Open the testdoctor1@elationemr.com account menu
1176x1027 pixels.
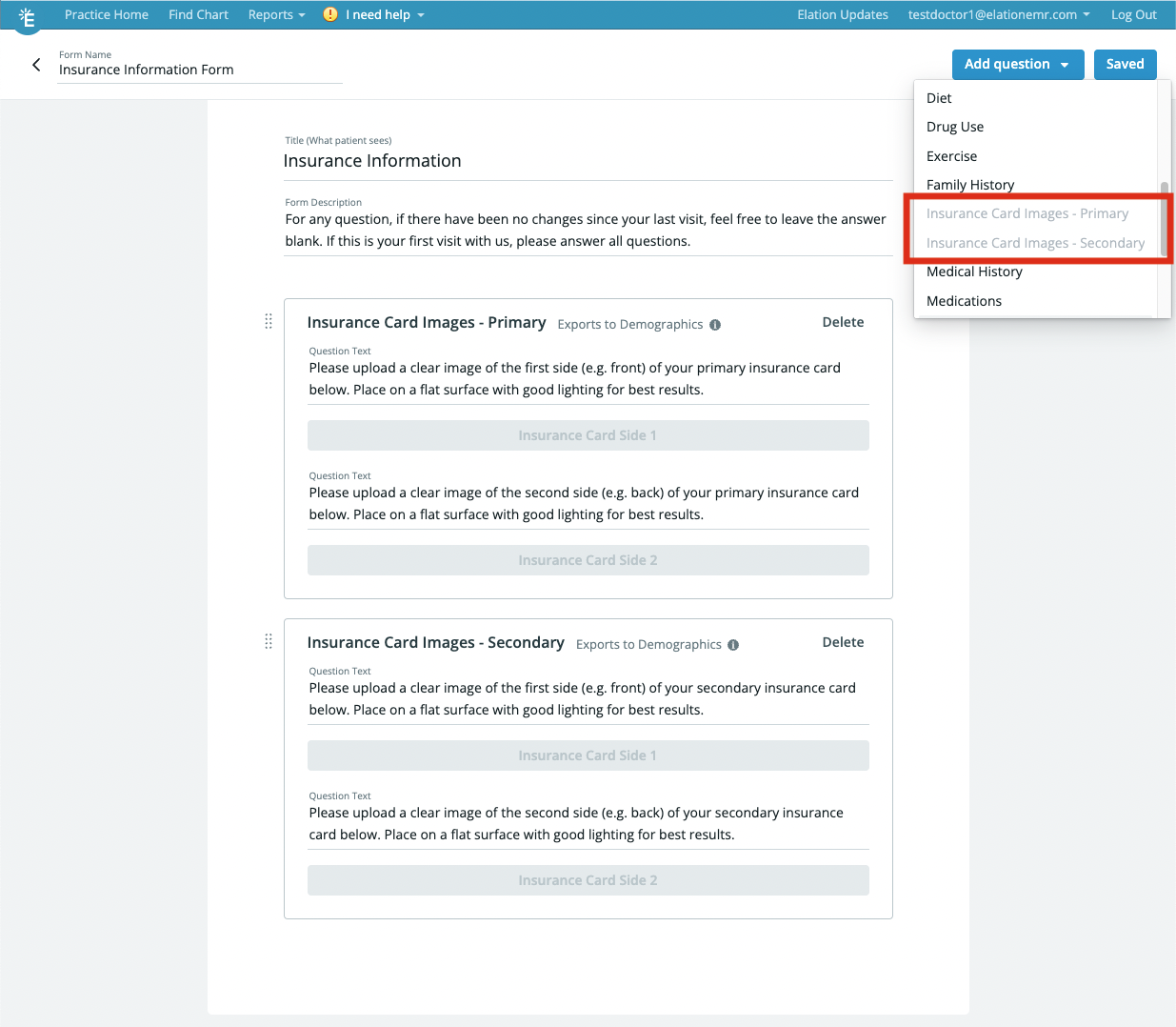click(999, 14)
